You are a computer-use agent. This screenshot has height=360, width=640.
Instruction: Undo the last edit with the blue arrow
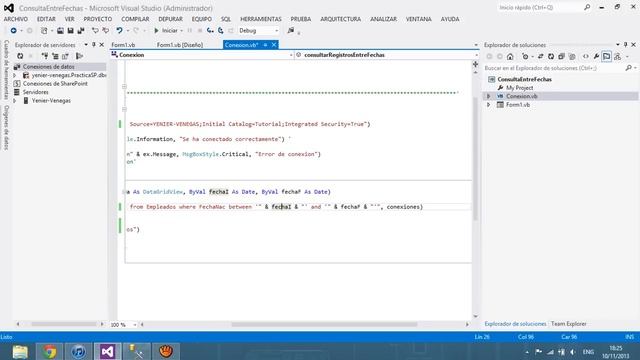(x=119, y=31)
